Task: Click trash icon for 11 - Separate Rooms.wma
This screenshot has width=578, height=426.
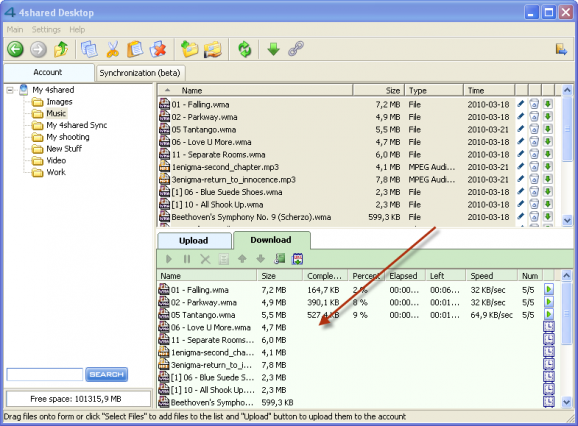Action: [534, 154]
